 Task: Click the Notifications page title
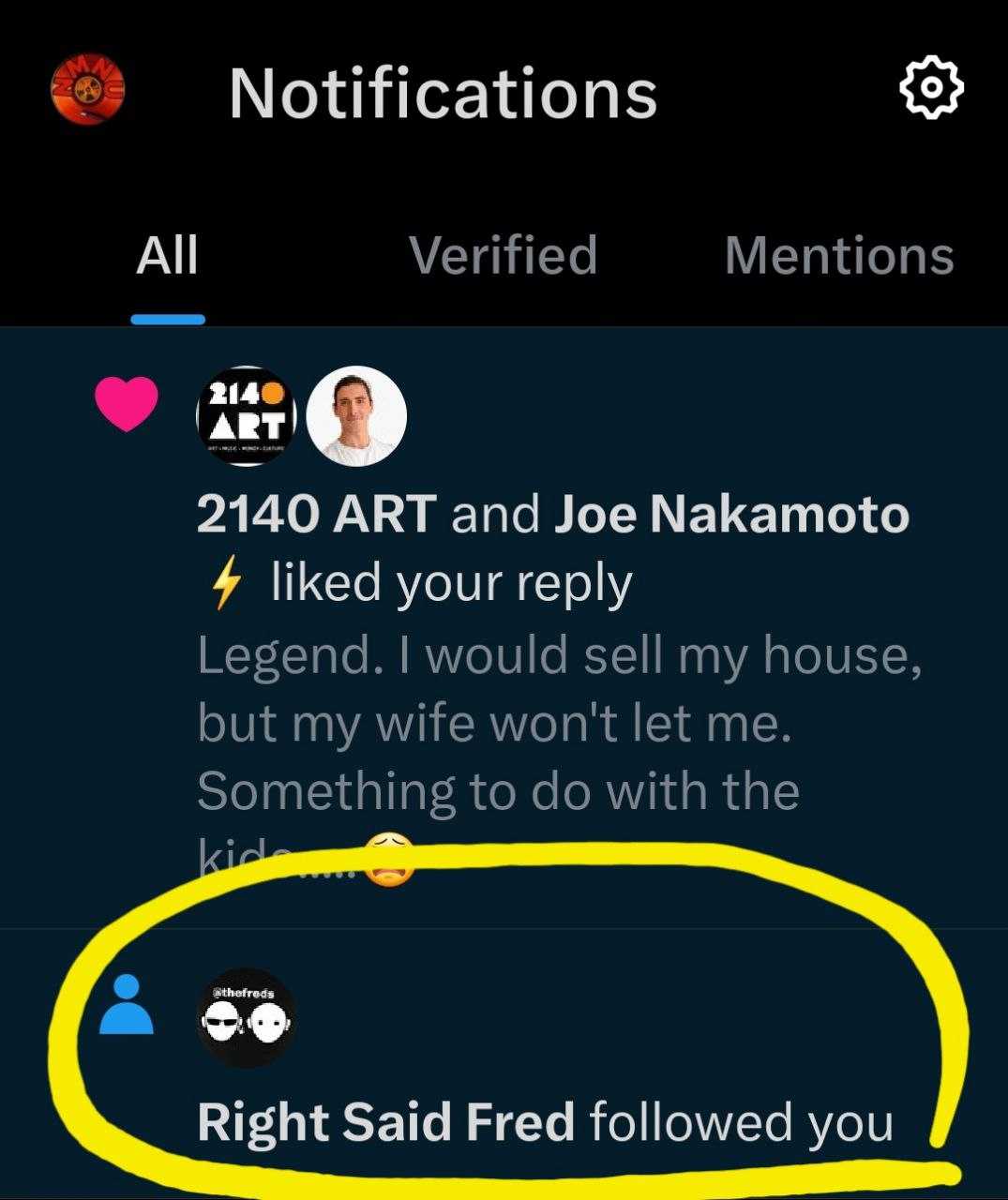click(443, 93)
